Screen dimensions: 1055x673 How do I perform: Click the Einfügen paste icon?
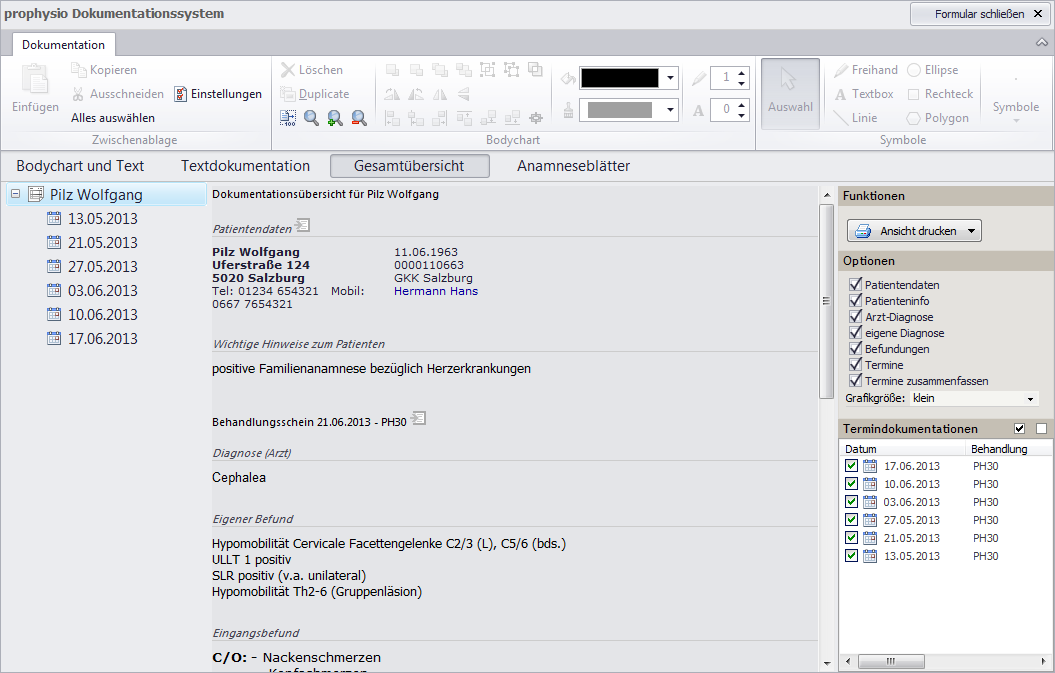(35, 80)
